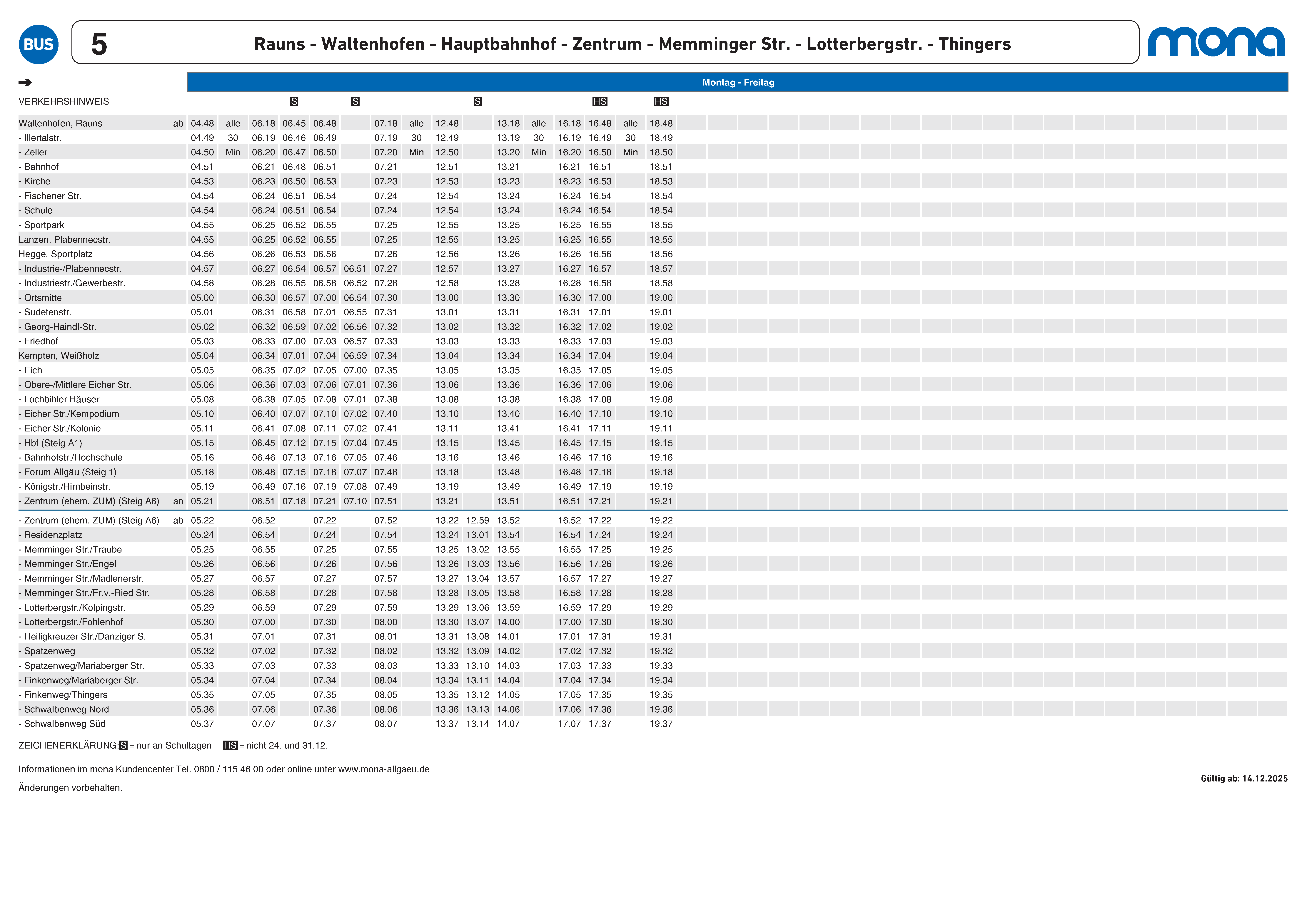
Task: Click the S marker above 06.51 column
Action: (355, 101)
